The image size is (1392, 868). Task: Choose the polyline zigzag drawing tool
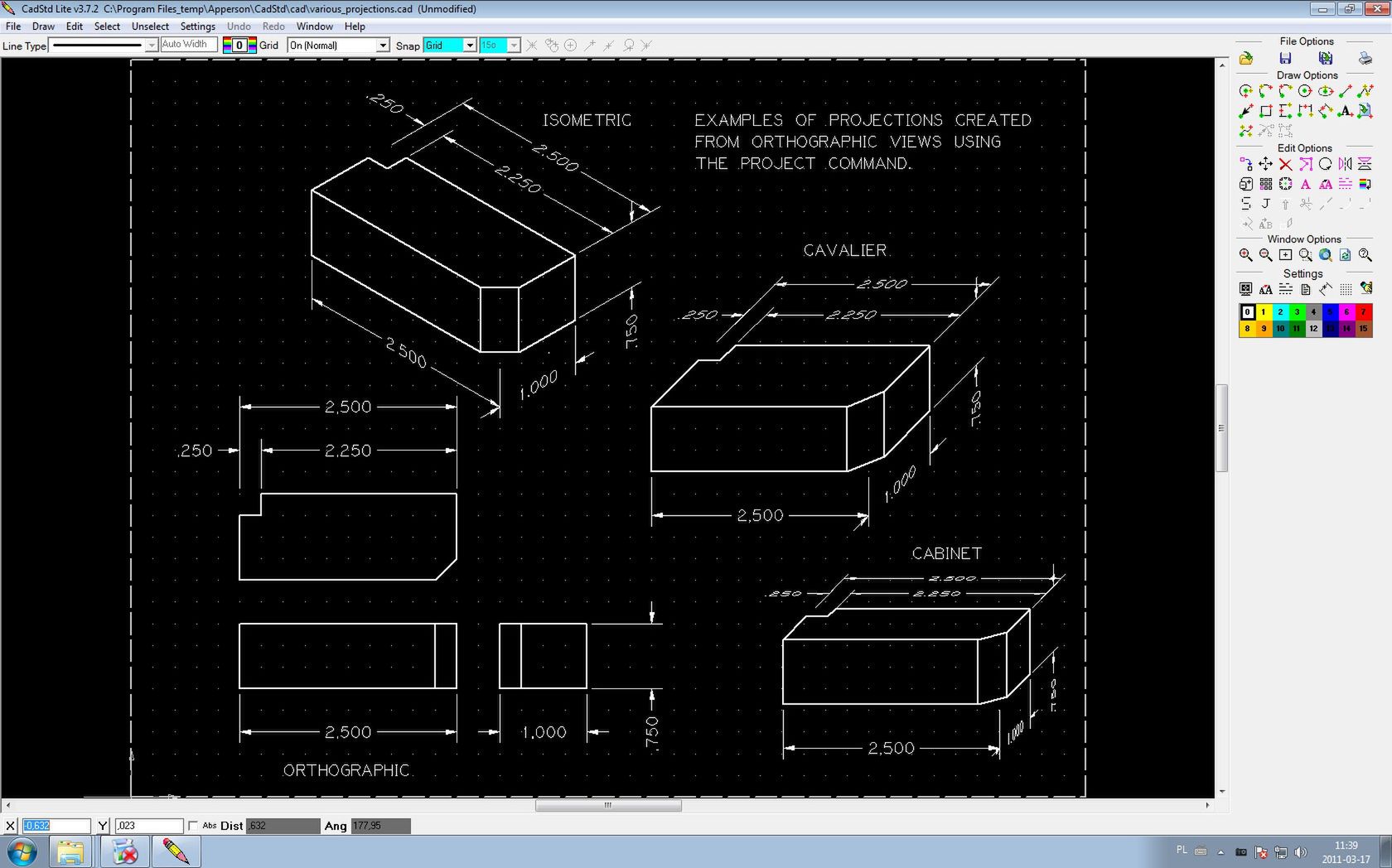point(1365,91)
